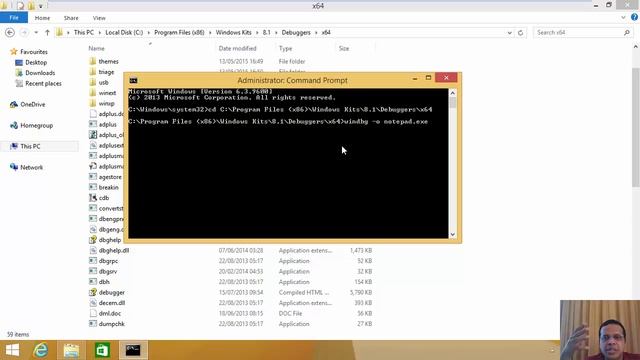Screen dimensions: 640x360
Task: Sort files by Size column
Action: [344, 48]
